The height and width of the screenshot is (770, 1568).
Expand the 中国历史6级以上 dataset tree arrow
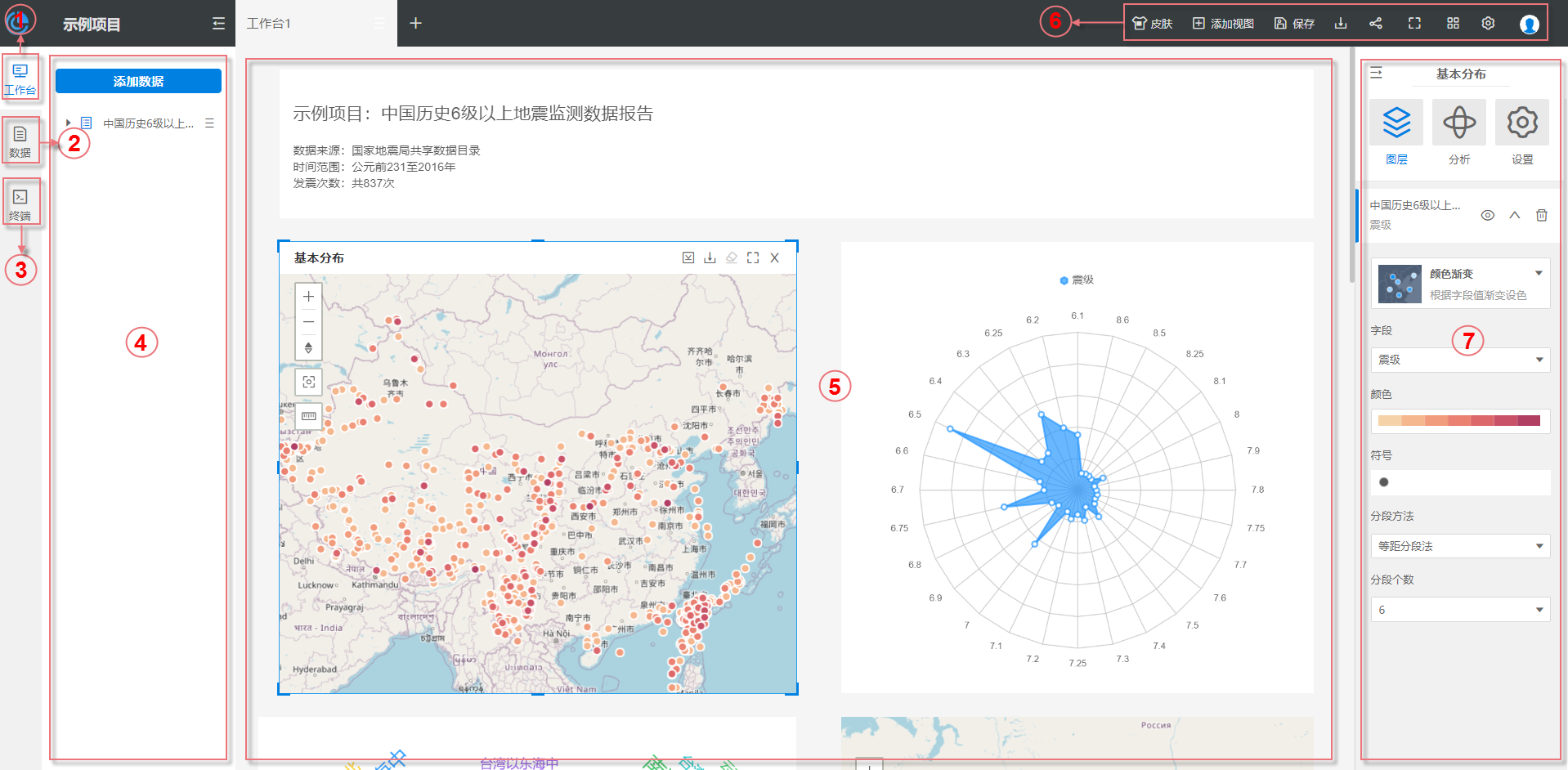[x=69, y=123]
